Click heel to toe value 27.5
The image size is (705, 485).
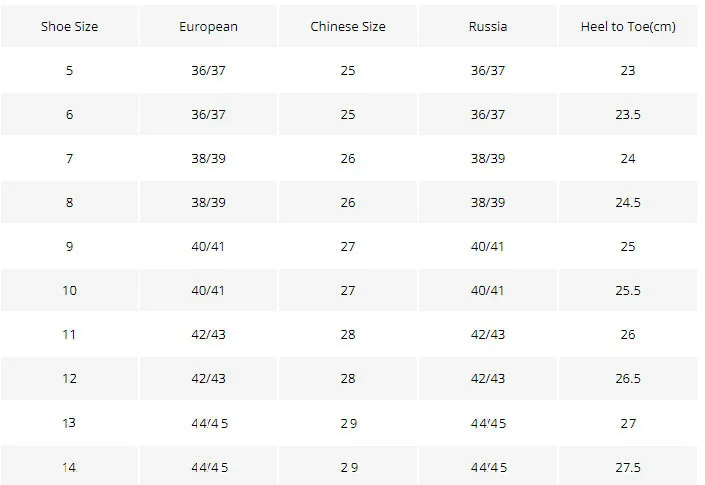[628, 467]
